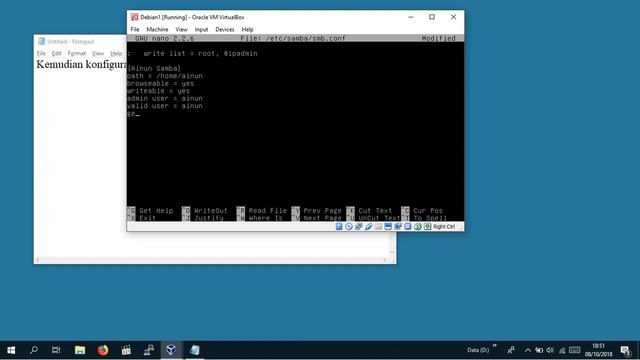The height and width of the screenshot is (360, 640).
Task: Open the People icon in taskbar
Action: click(x=511, y=350)
